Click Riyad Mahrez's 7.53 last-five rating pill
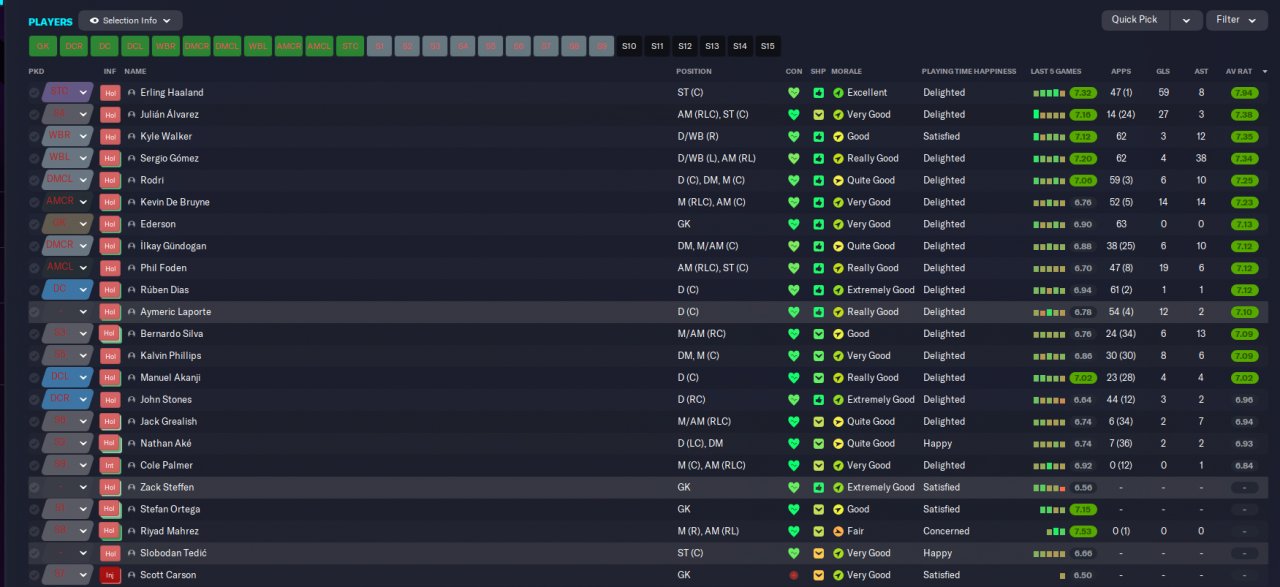1280x587 pixels. click(1083, 531)
